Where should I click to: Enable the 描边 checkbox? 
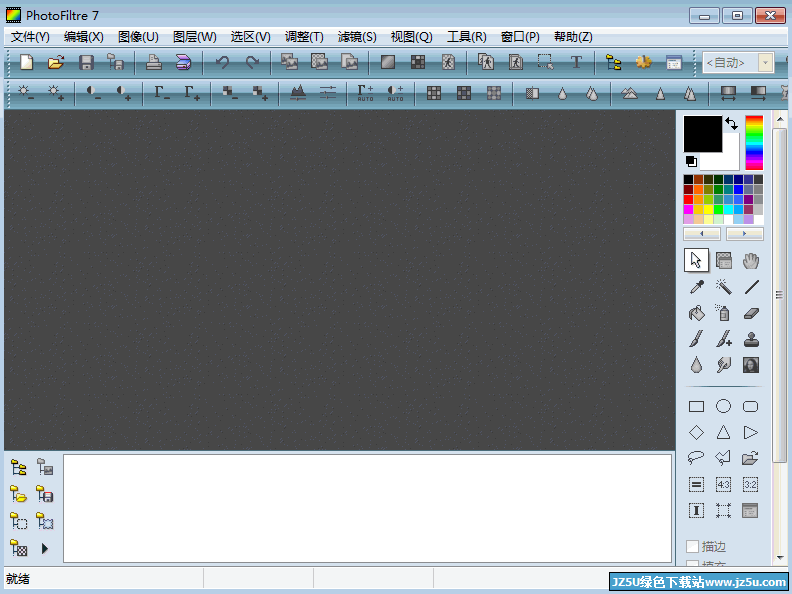[692, 547]
